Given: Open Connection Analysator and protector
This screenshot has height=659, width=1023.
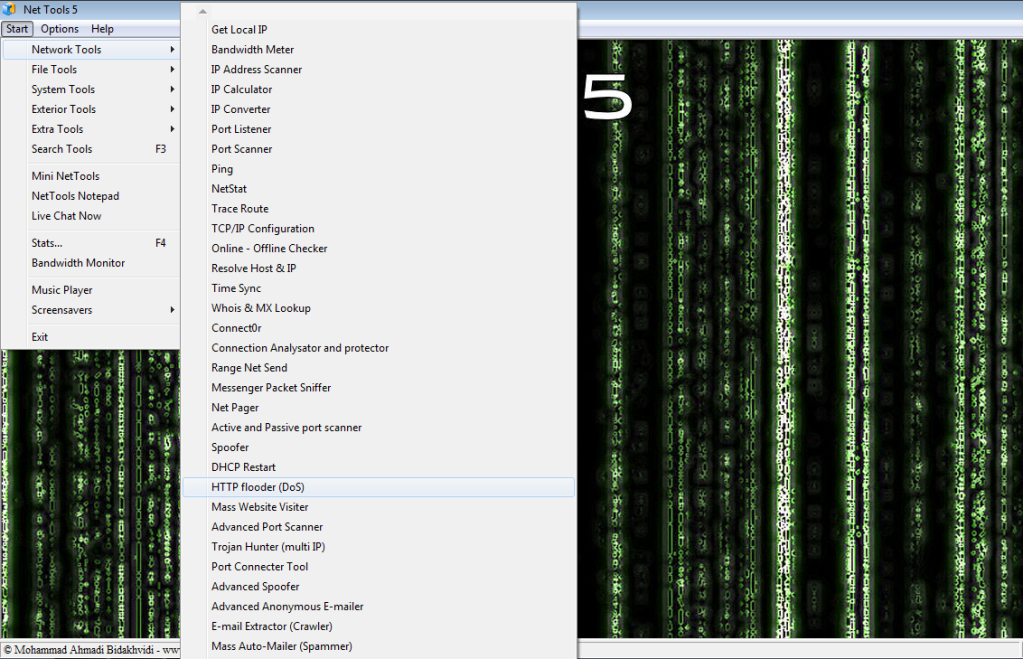Looking at the screenshot, I should pos(378,348).
